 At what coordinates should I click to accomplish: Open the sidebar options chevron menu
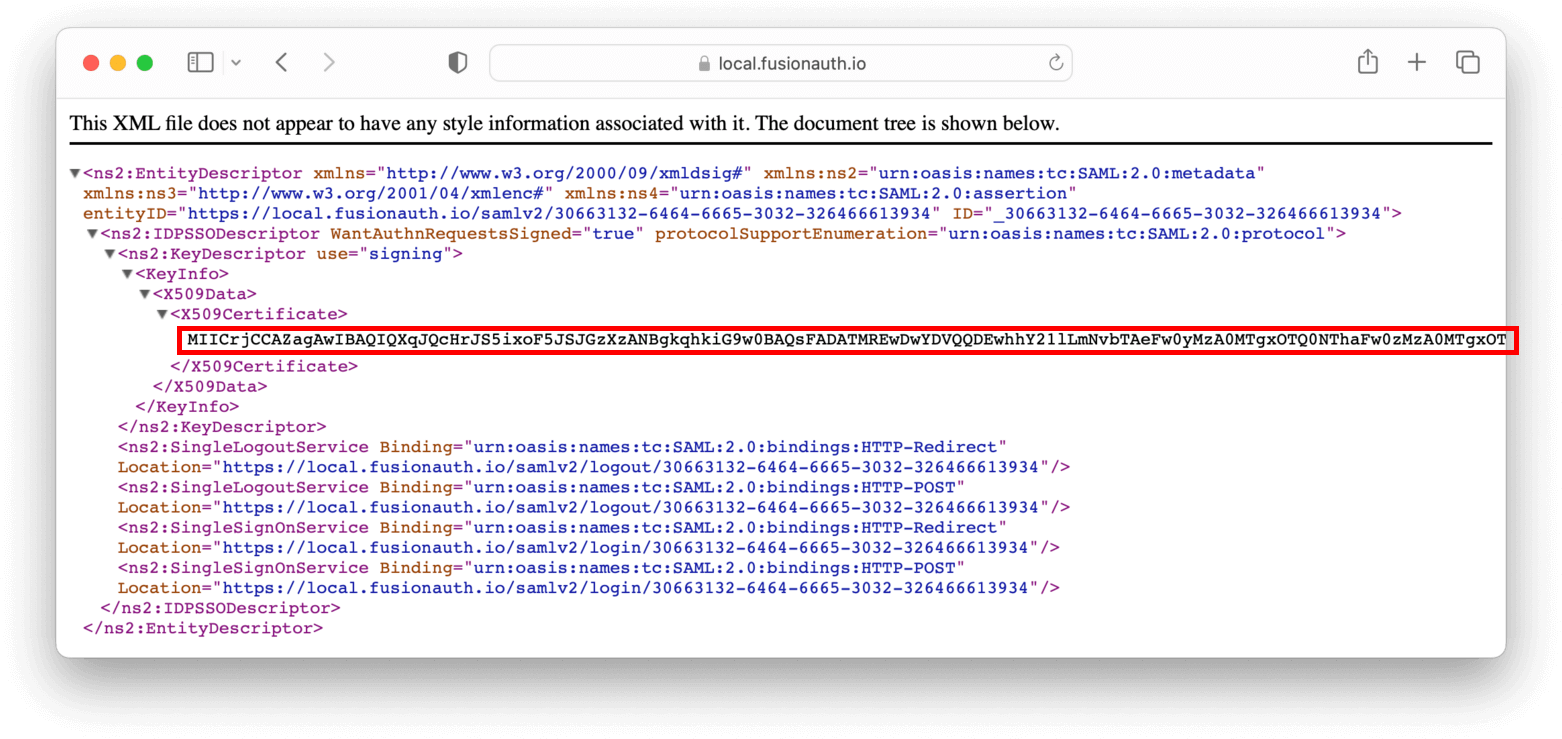[236, 63]
